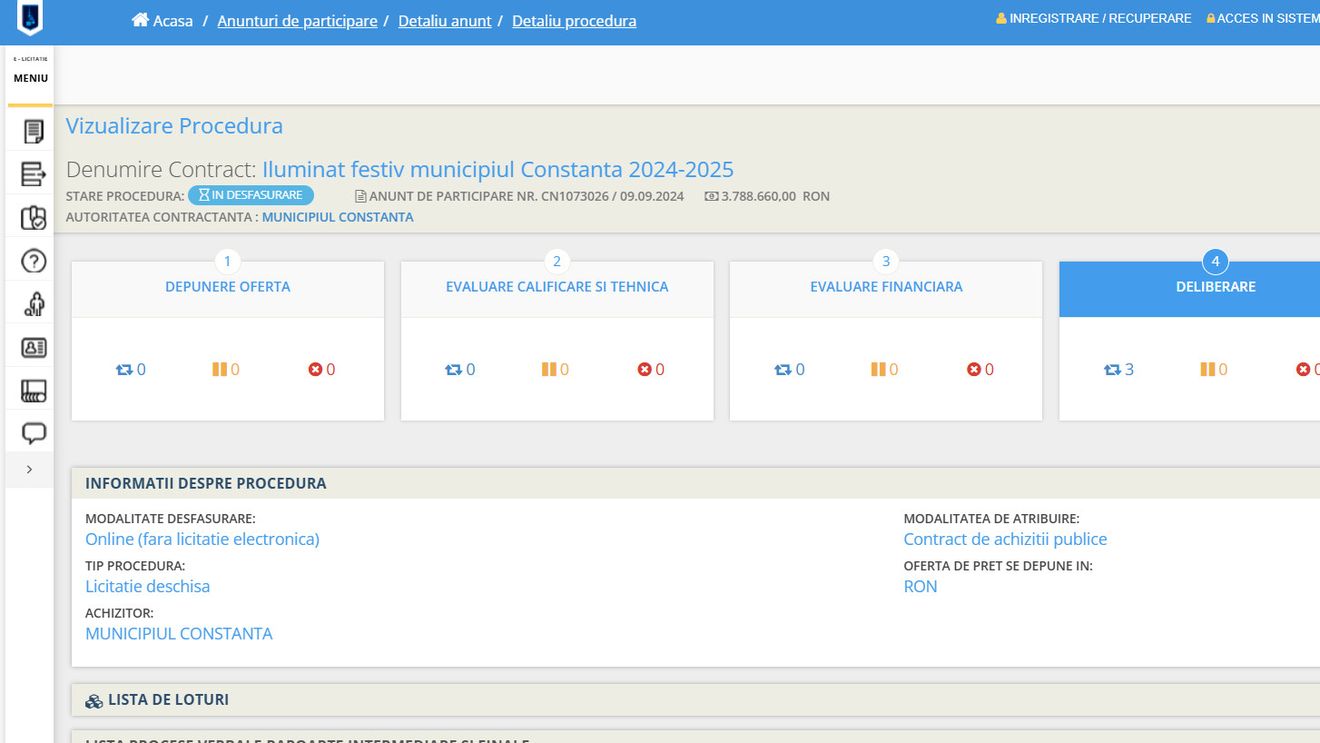1320x743 pixels.
Task: Click retweet icon in EVALUARE FINANCIARA card
Action: tap(783, 369)
